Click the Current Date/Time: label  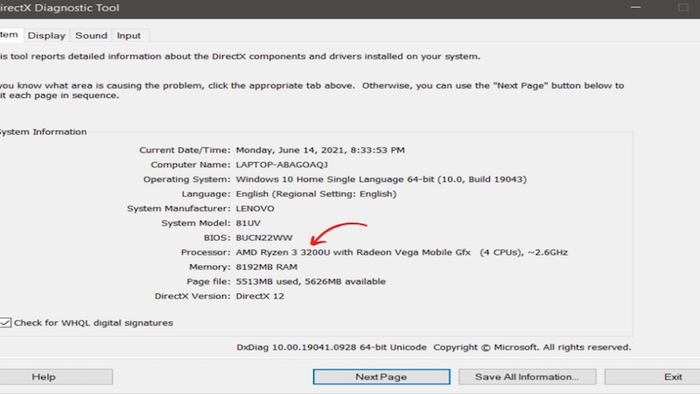[x=185, y=150]
